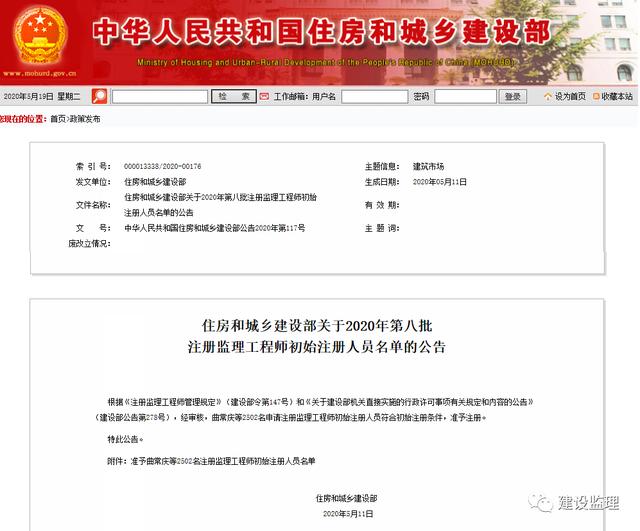Click the 检索 search button
Screen dimensions: 640x531
[234, 96]
